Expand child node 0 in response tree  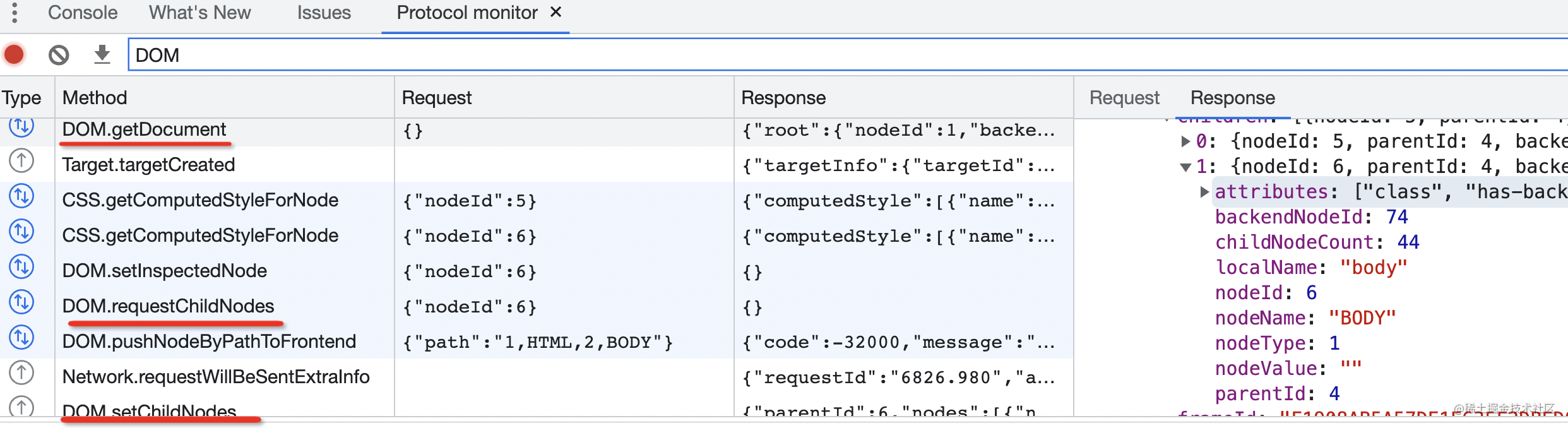[1185, 141]
